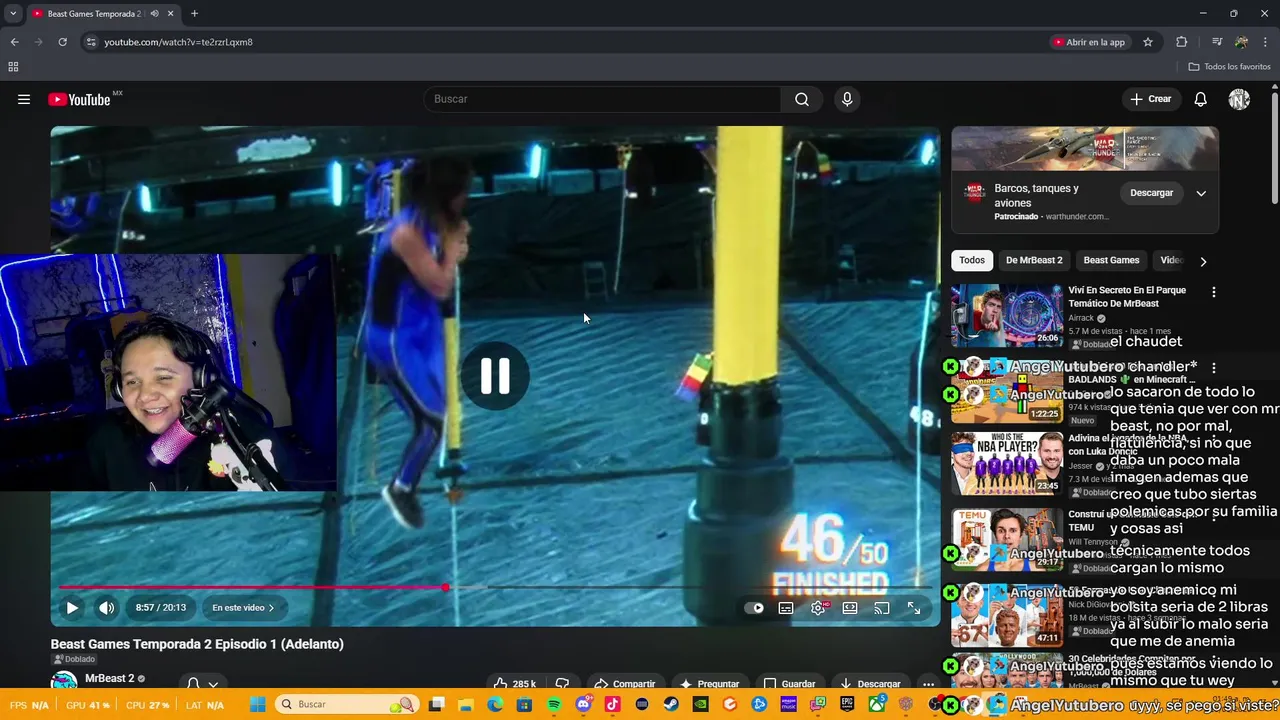Show more filter chips with right arrow
This screenshot has width=1280, height=720.
(x=1203, y=261)
